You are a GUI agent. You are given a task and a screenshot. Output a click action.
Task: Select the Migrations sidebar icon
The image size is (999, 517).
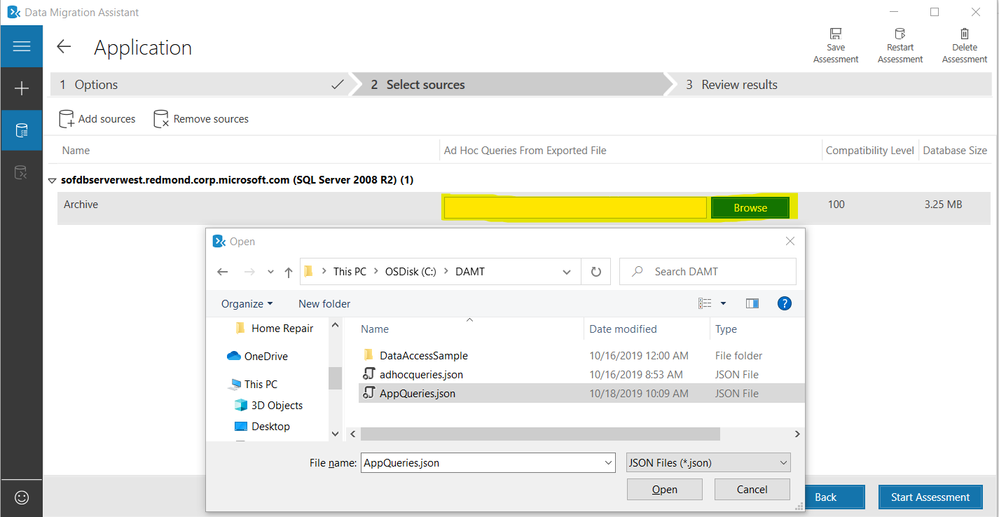tap(22, 171)
